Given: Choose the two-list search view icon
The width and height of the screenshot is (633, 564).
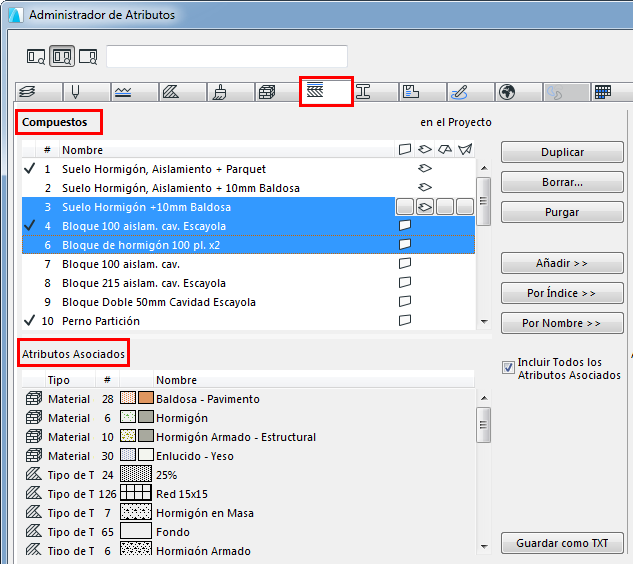Looking at the screenshot, I should click(x=62, y=56).
